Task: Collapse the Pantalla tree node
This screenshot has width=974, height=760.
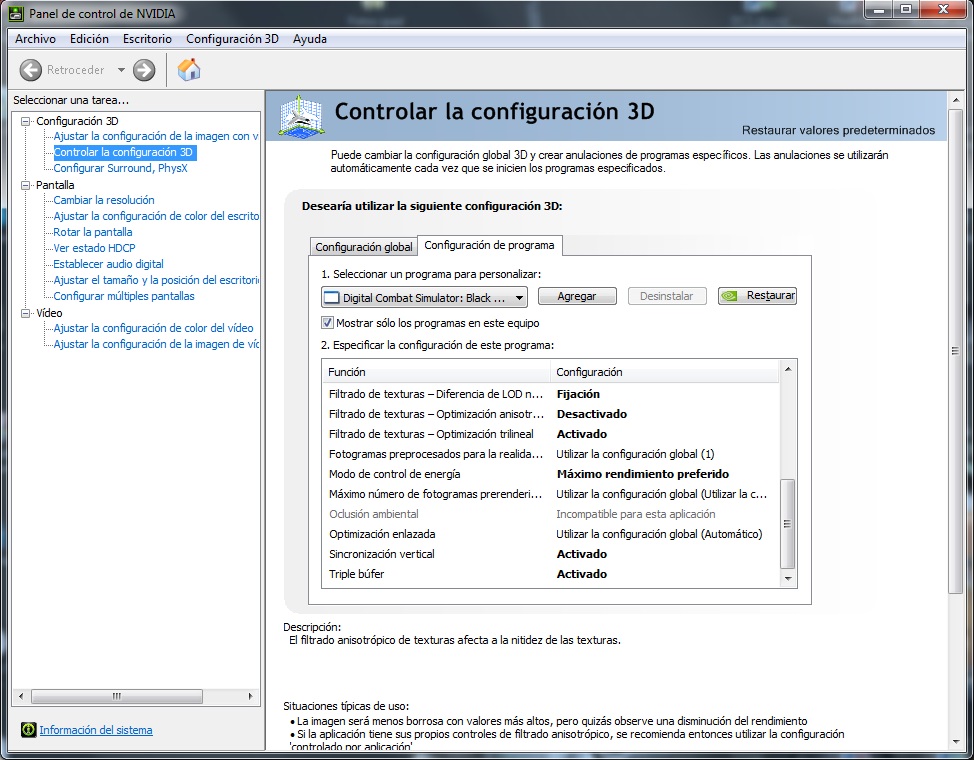Action: [x=25, y=185]
